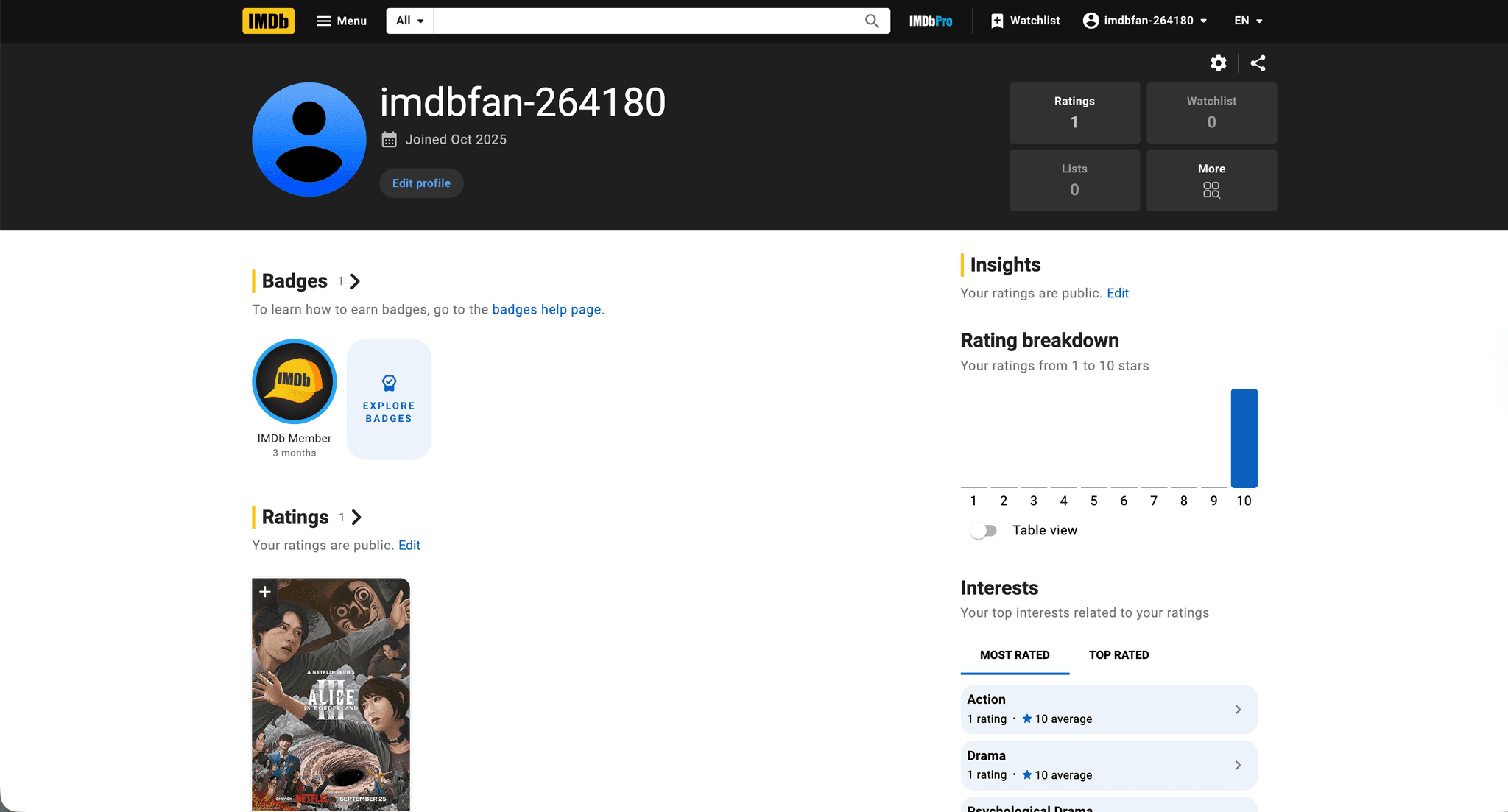Switch to the TOP RATED tab

(1118, 654)
